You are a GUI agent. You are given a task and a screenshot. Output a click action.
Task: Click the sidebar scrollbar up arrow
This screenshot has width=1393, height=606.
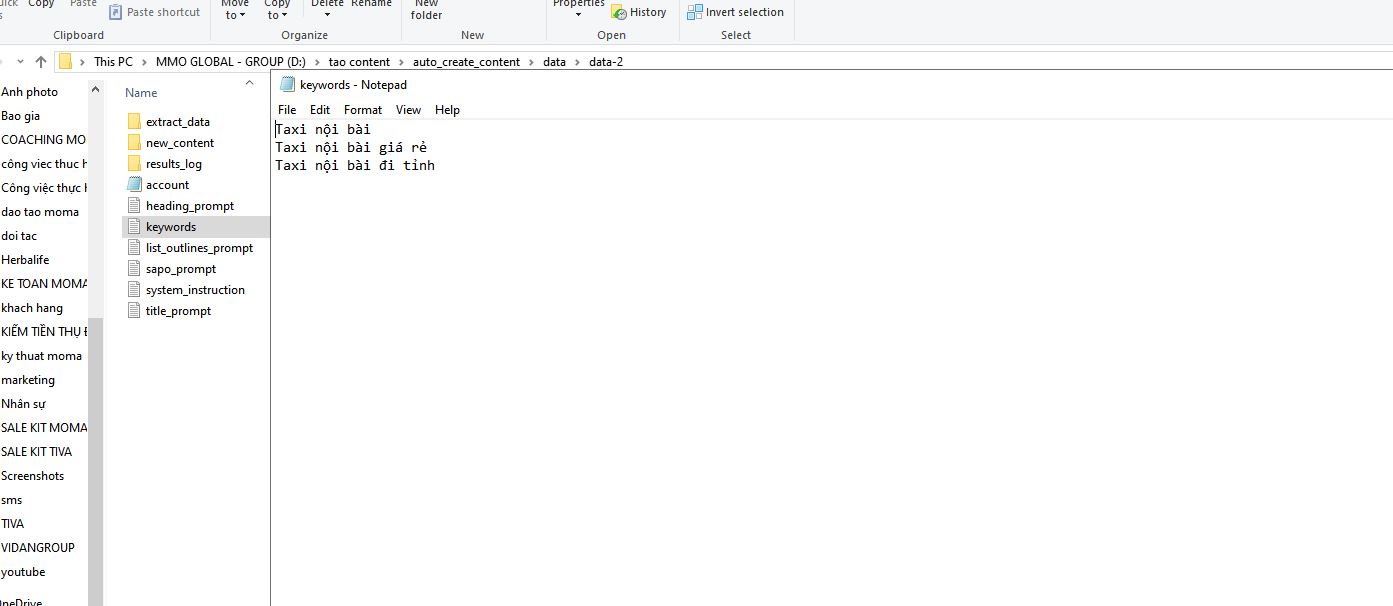pyautogui.click(x=96, y=89)
